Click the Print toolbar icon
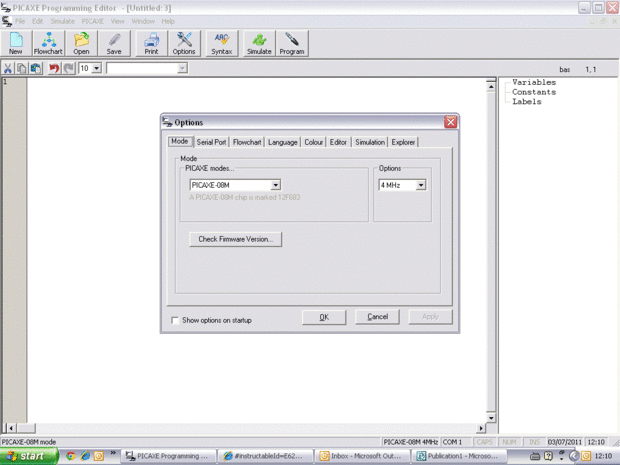Viewport: 620px width, 465px height. pyautogui.click(x=151, y=43)
